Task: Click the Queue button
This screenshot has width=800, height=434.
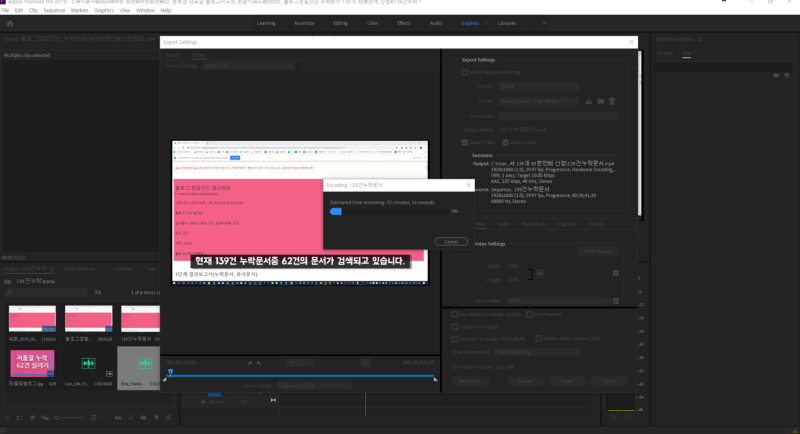Action: coord(525,381)
